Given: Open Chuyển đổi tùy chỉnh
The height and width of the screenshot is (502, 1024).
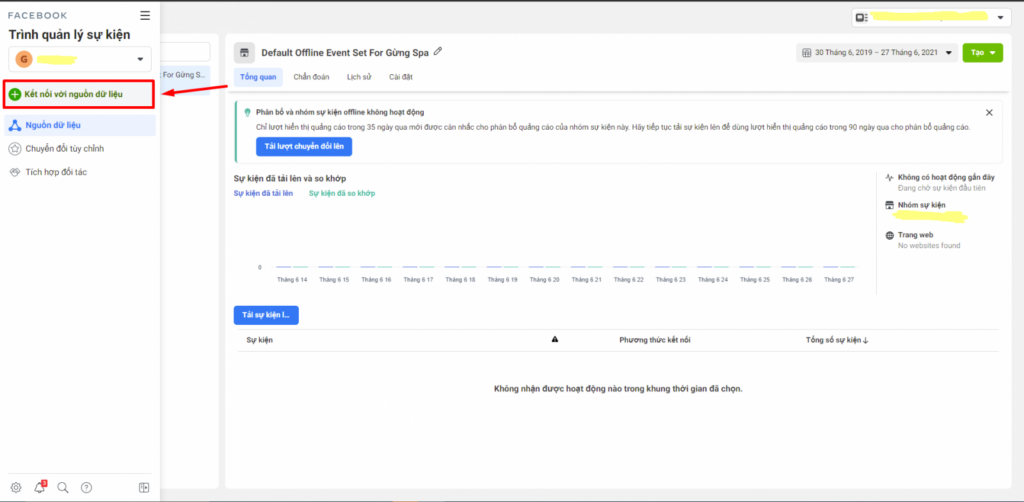Looking at the screenshot, I should (65, 149).
